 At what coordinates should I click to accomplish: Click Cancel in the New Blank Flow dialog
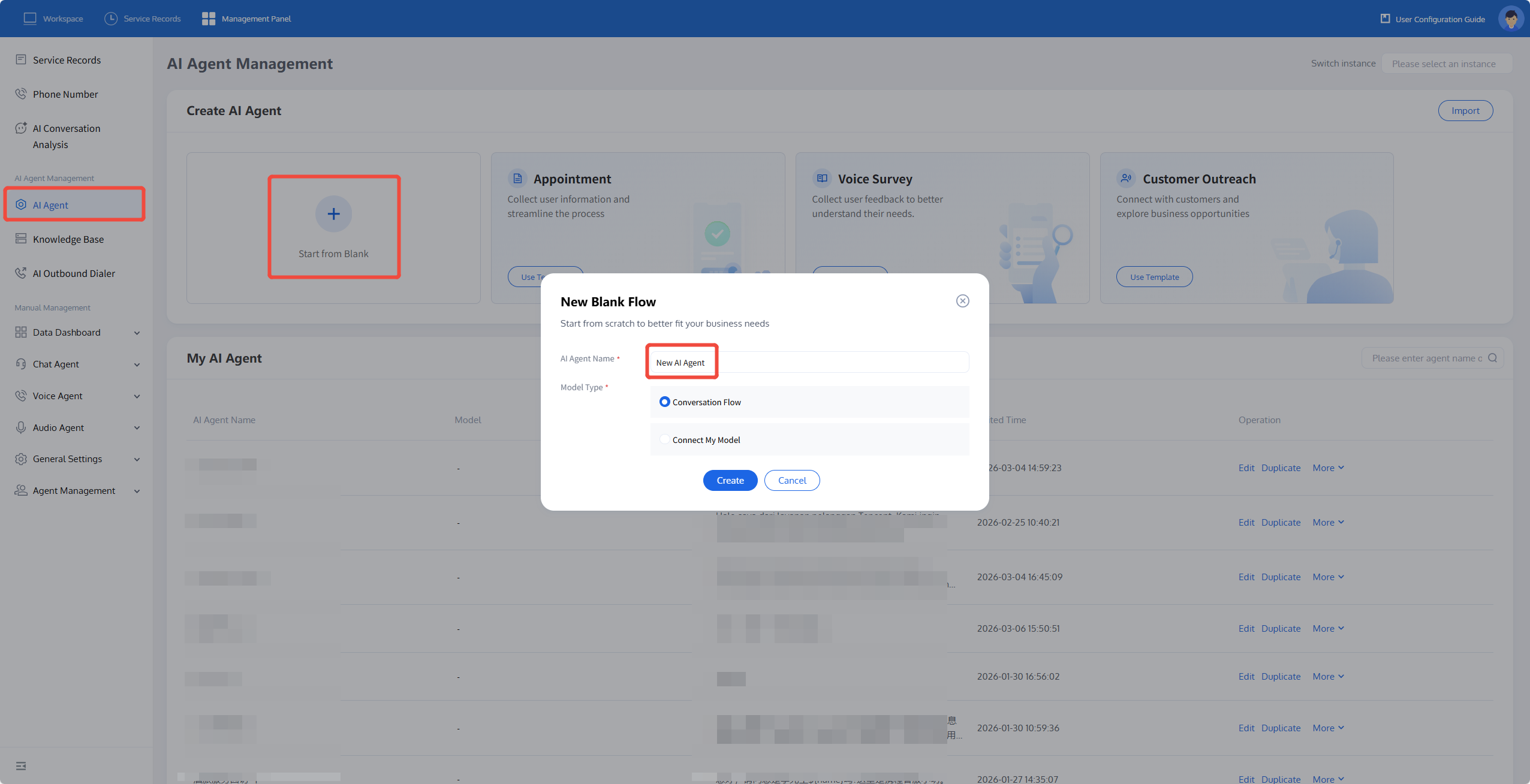[791, 480]
